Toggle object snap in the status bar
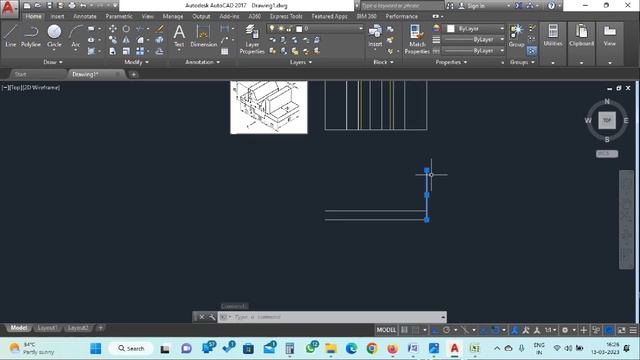 495,330
